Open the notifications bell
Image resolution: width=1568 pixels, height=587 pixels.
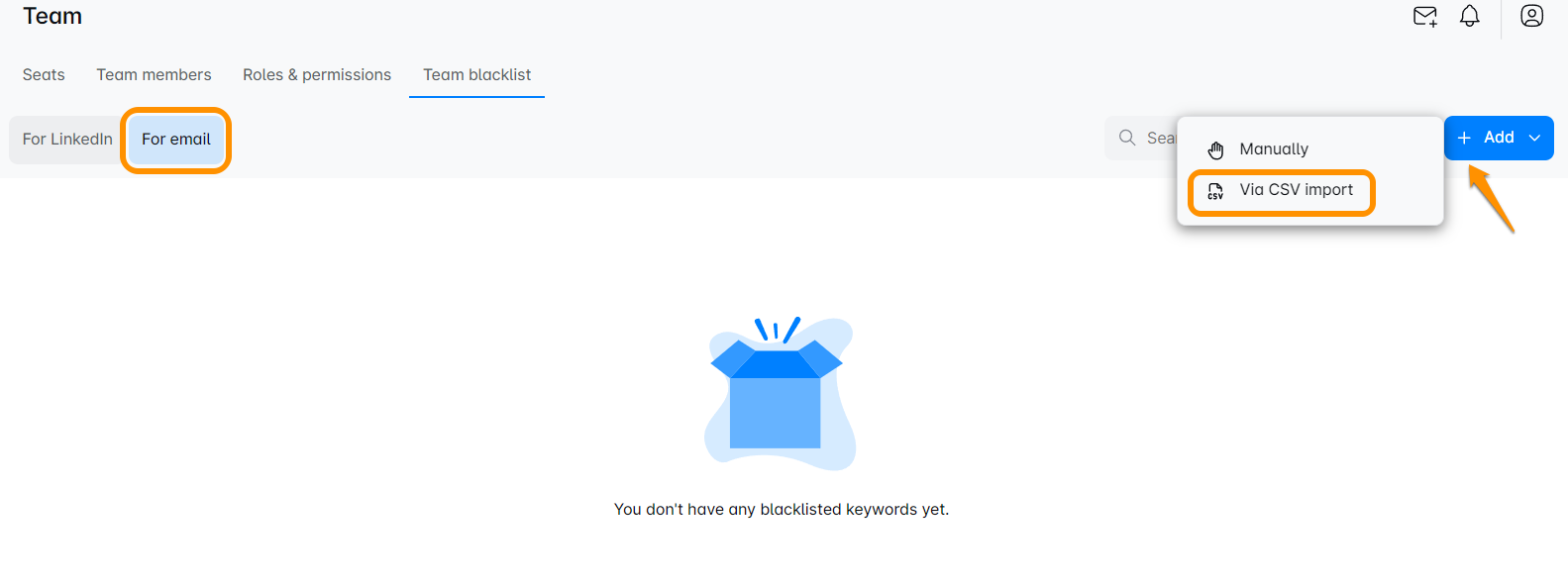pyautogui.click(x=1470, y=16)
